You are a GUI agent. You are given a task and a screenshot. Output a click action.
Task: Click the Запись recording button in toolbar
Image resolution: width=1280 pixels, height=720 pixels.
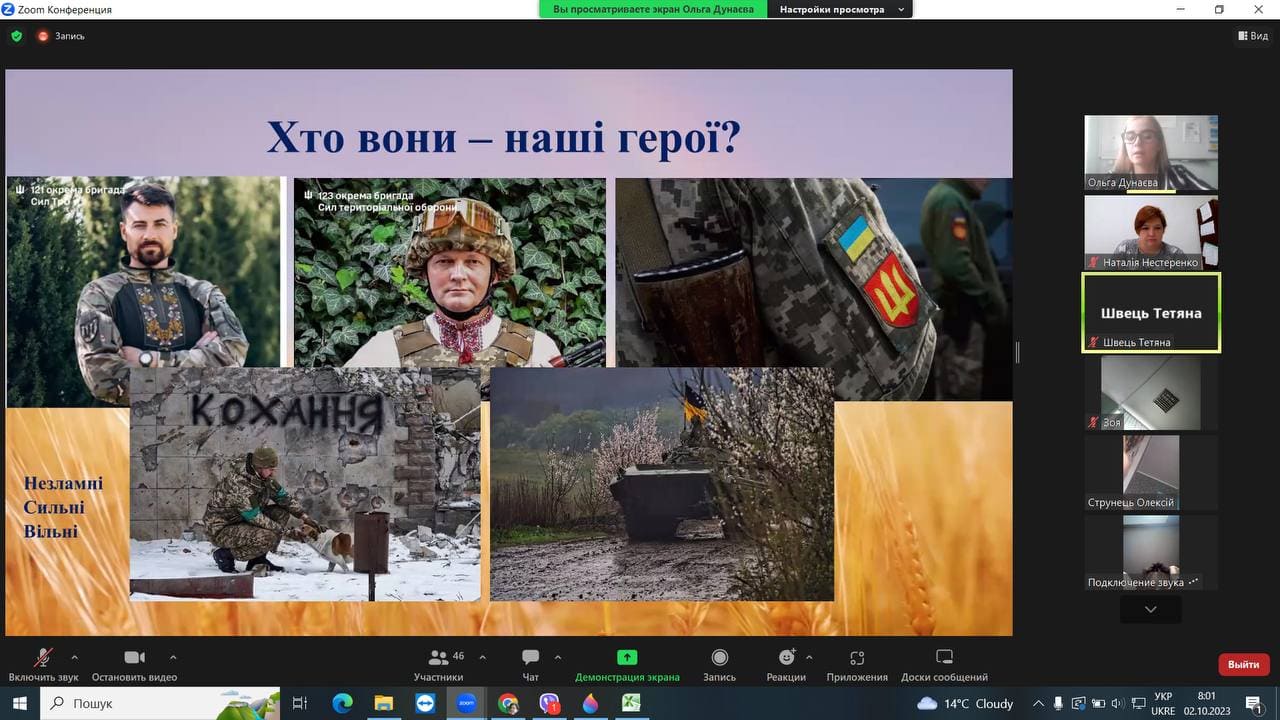tap(719, 665)
